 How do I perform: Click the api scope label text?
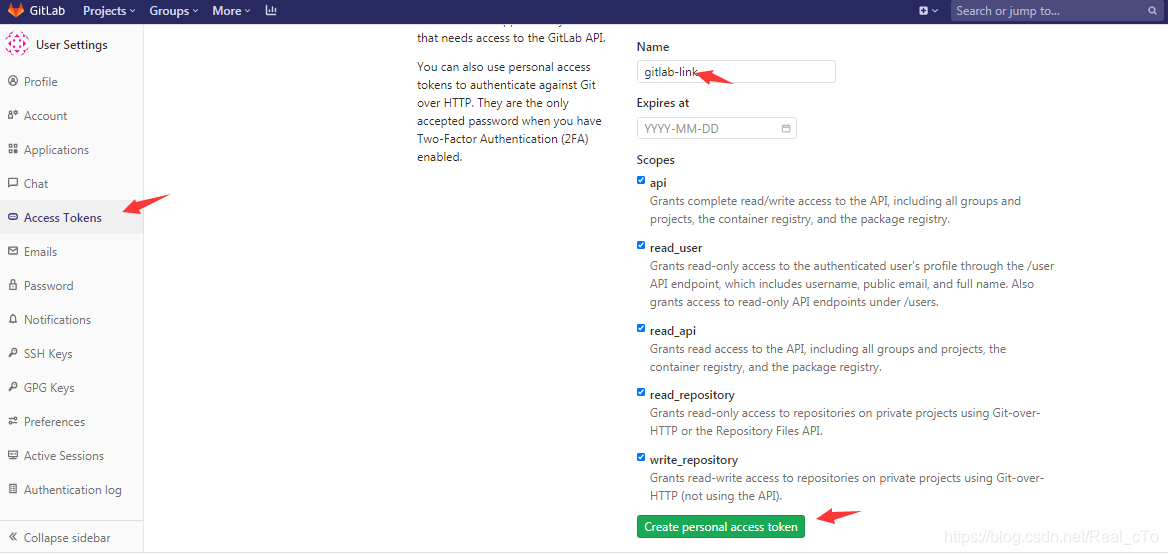tap(658, 183)
